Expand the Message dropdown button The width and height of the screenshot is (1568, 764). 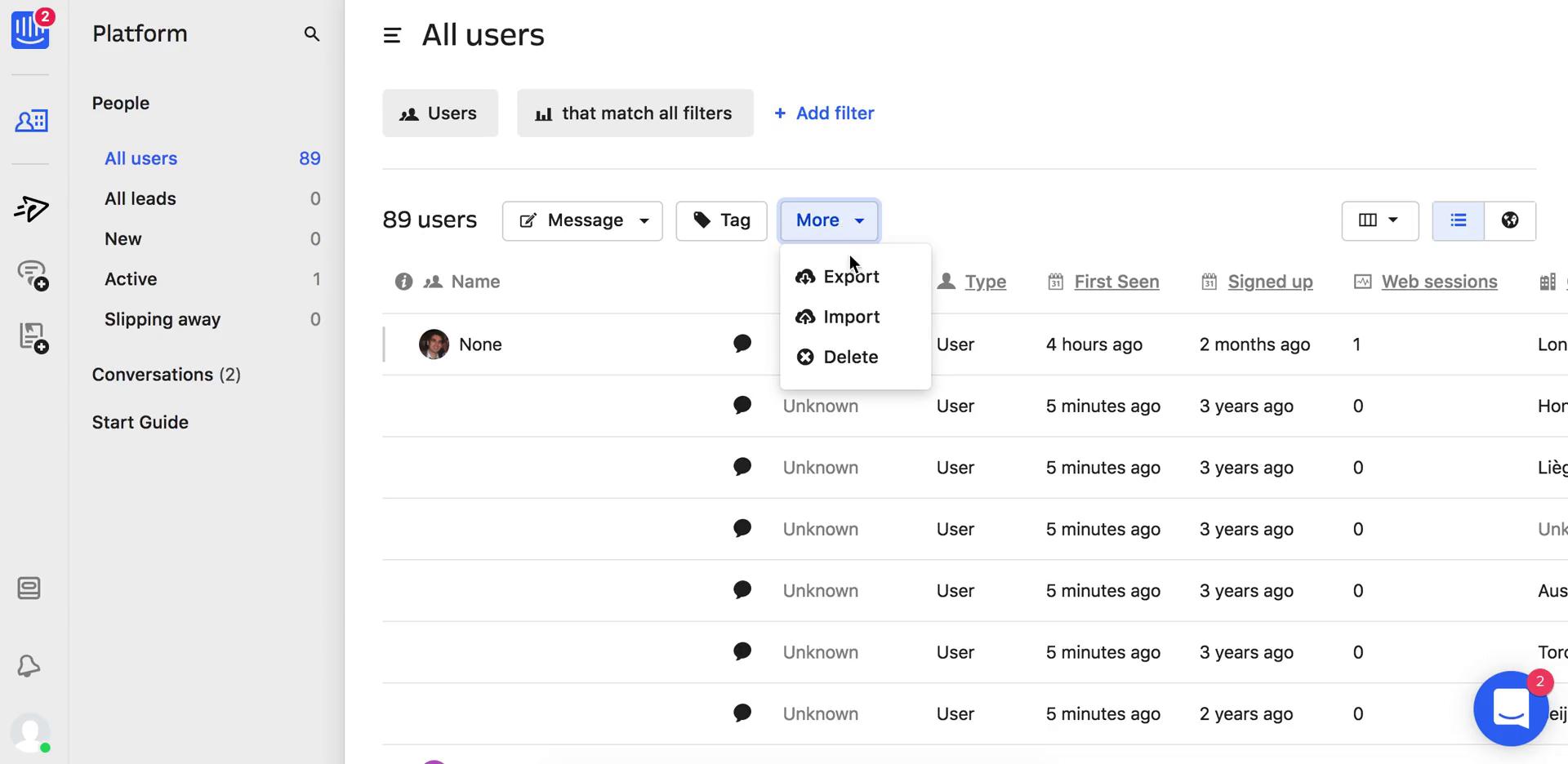pyautogui.click(x=582, y=220)
